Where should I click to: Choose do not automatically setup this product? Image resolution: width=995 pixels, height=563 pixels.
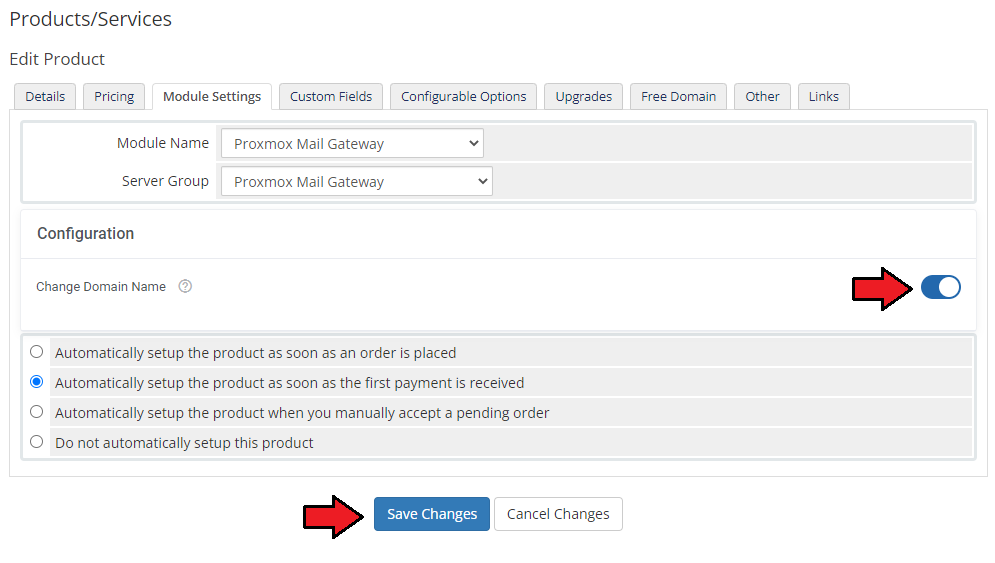coord(37,441)
